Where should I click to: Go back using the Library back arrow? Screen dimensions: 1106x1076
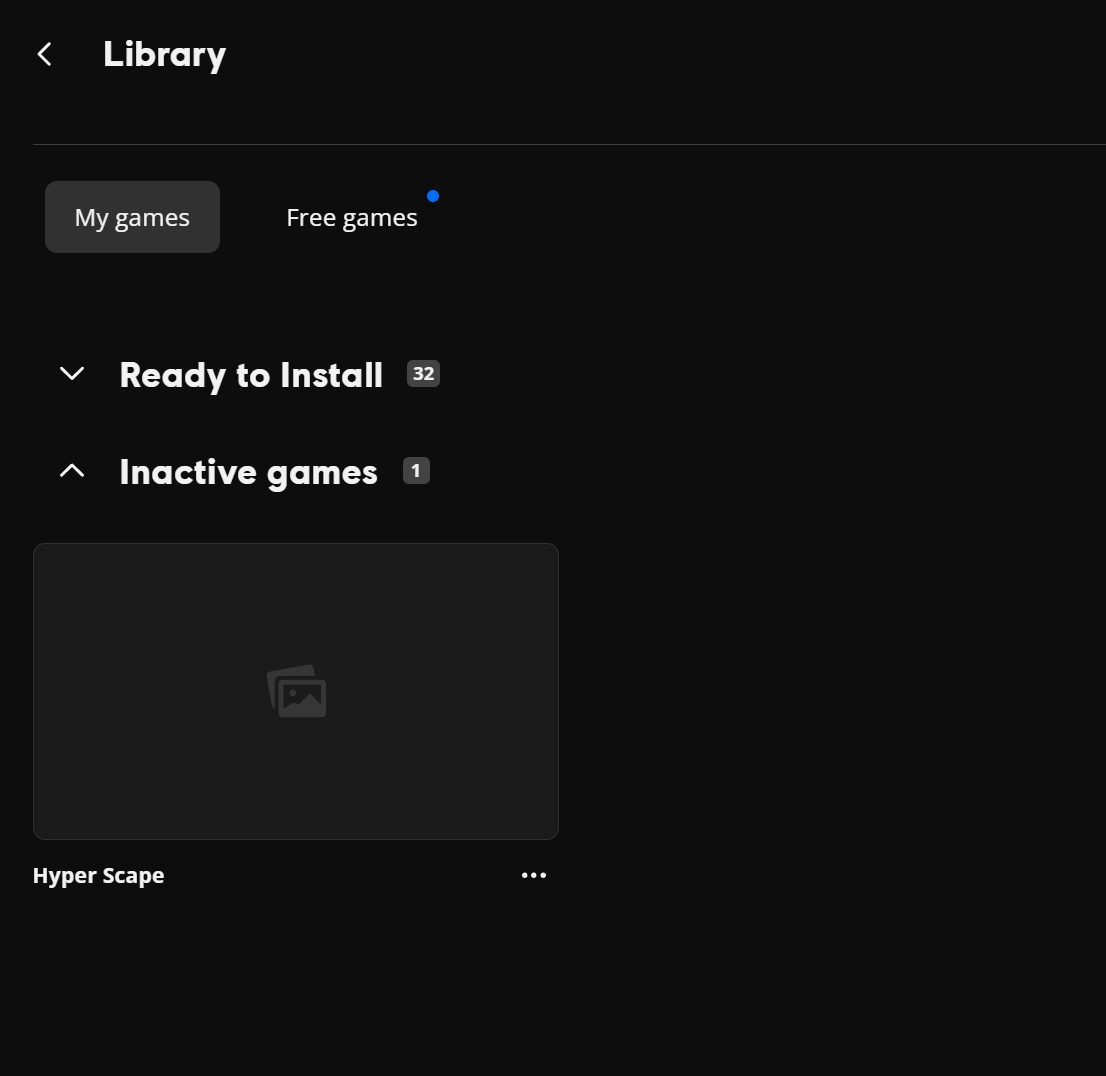[44, 54]
